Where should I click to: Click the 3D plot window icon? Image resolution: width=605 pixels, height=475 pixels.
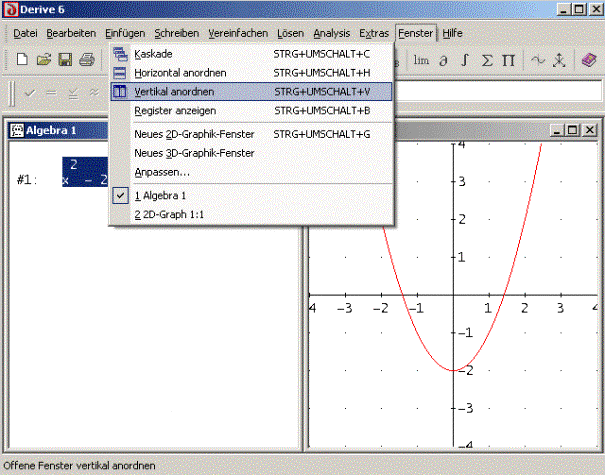[x=559, y=60]
